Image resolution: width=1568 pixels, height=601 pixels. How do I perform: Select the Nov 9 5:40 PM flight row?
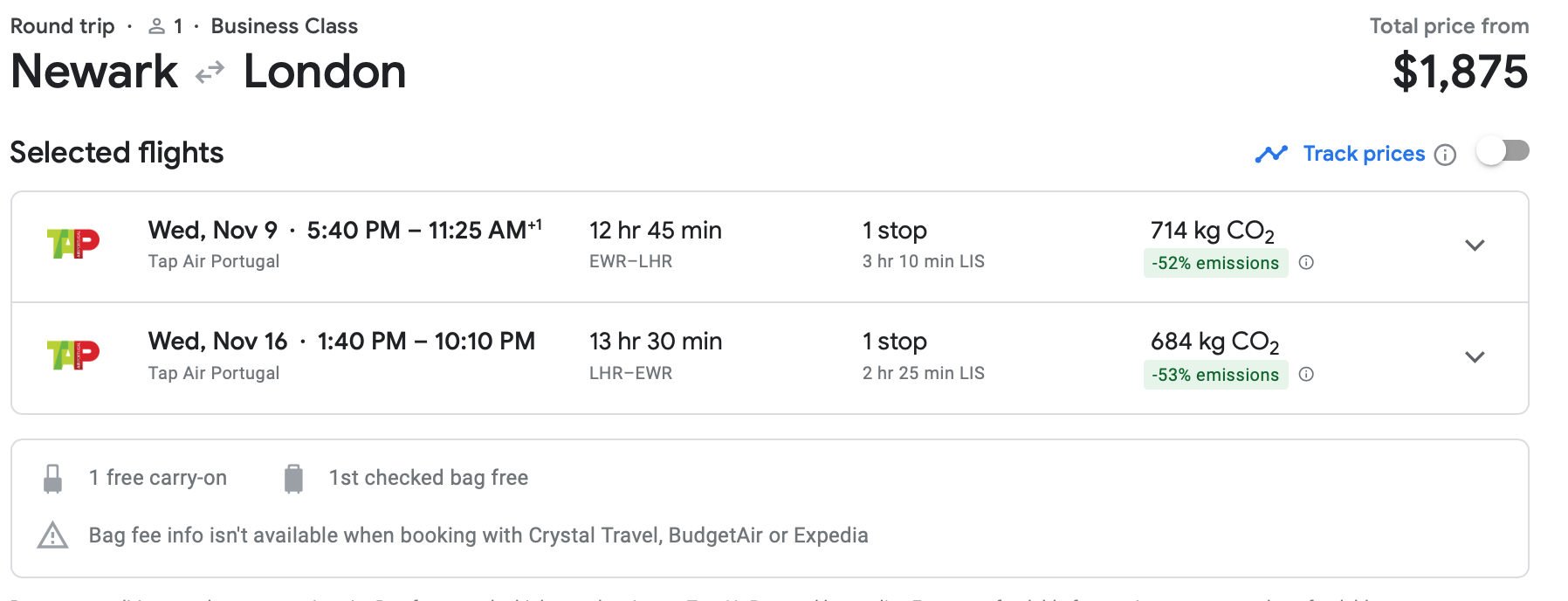tap(768, 246)
